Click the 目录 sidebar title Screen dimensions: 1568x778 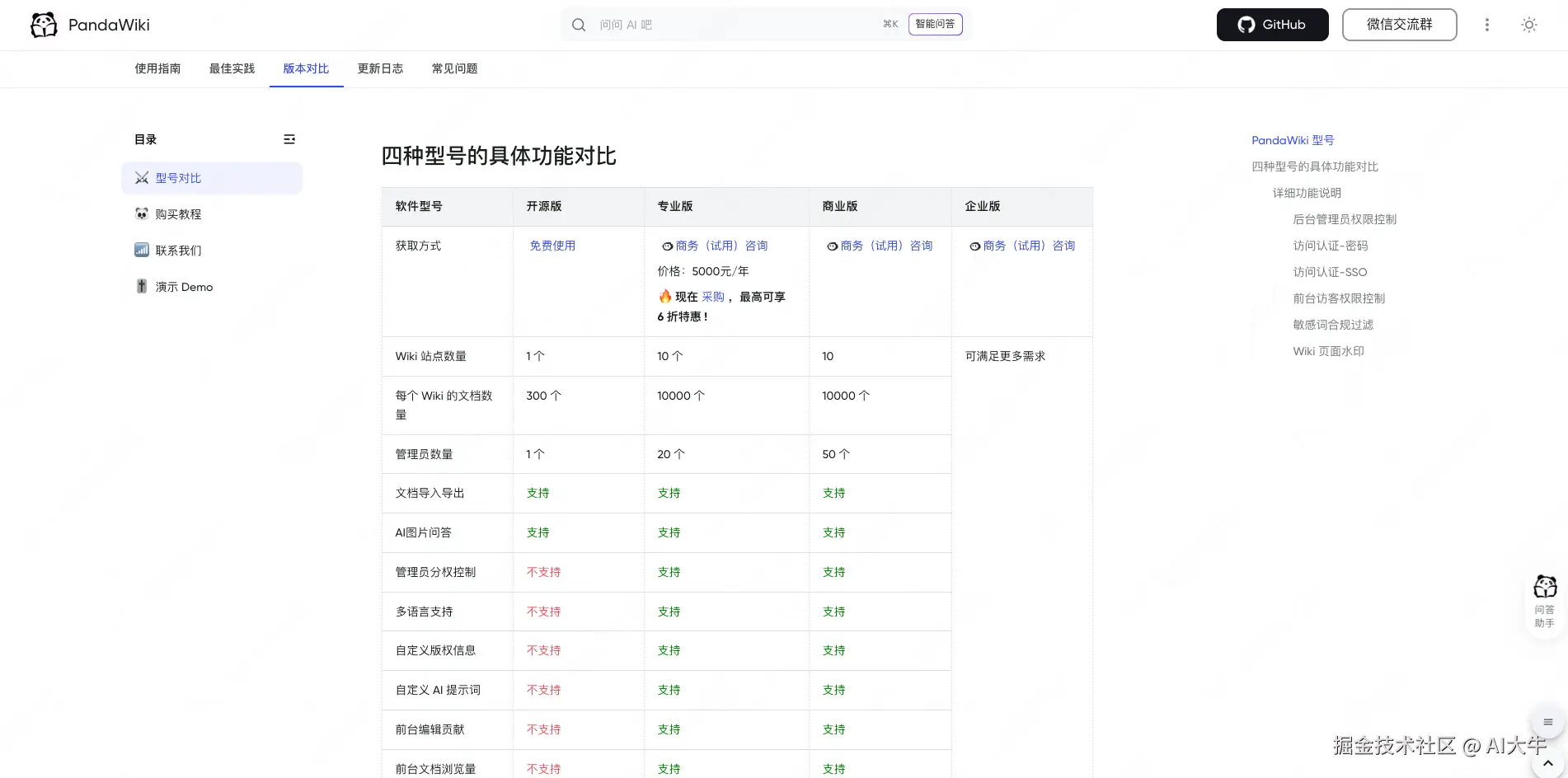[x=146, y=139]
